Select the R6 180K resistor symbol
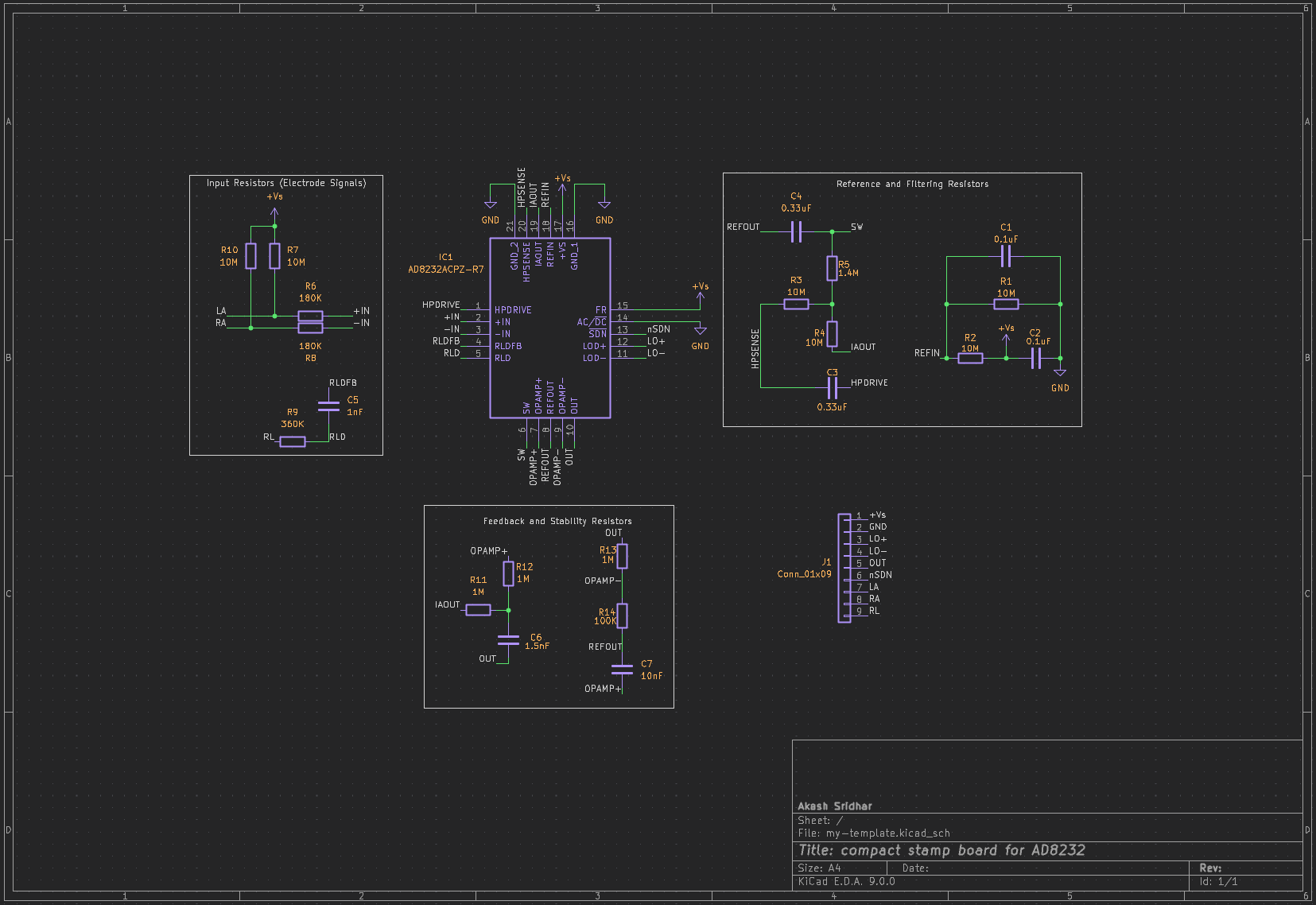The image size is (1316, 905). [x=310, y=316]
